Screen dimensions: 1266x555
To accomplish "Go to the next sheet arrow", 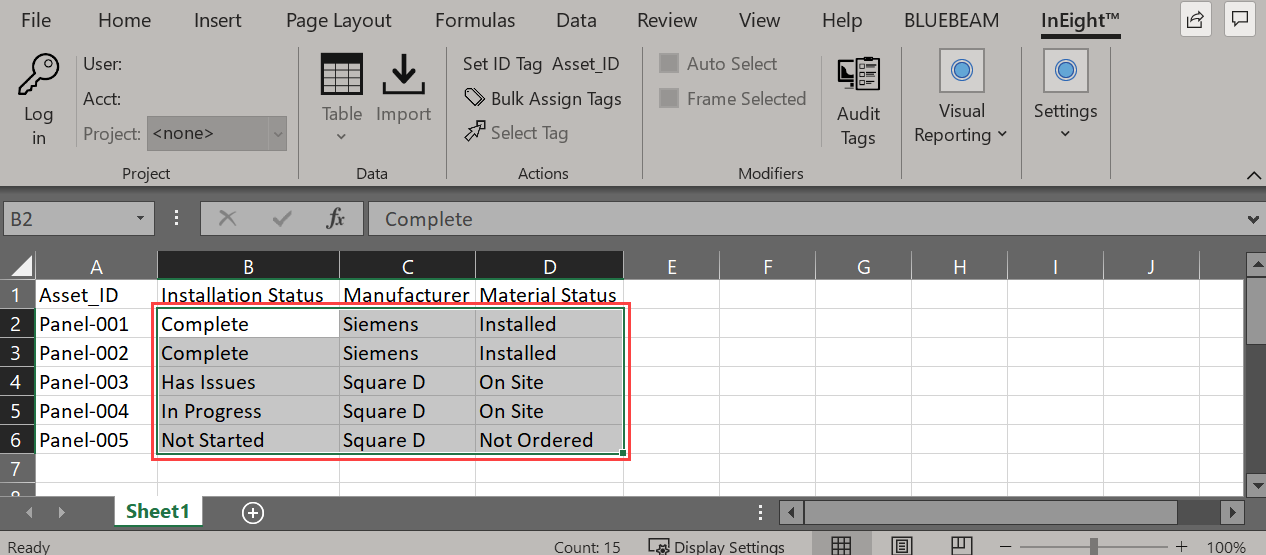I will click(62, 512).
